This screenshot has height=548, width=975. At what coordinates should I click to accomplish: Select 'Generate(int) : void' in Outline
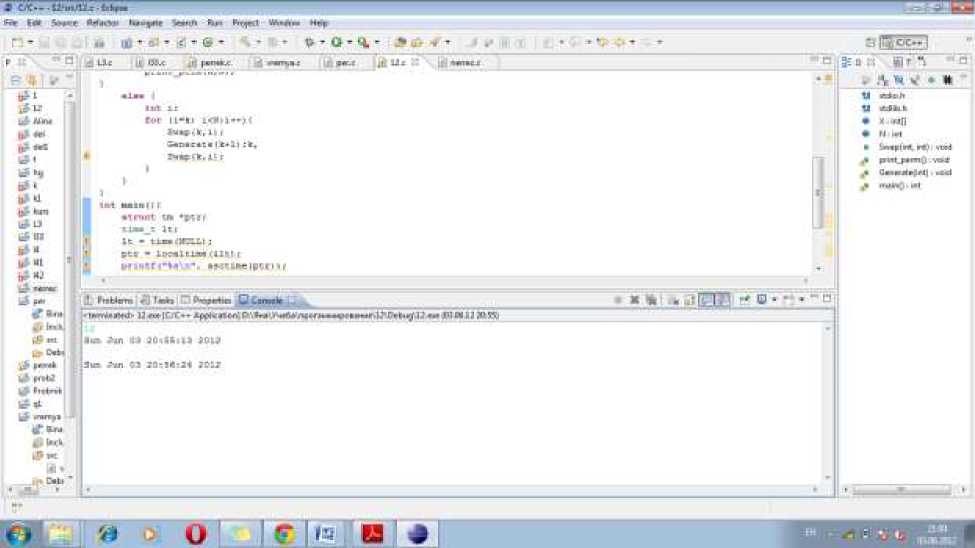tap(907, 173)
